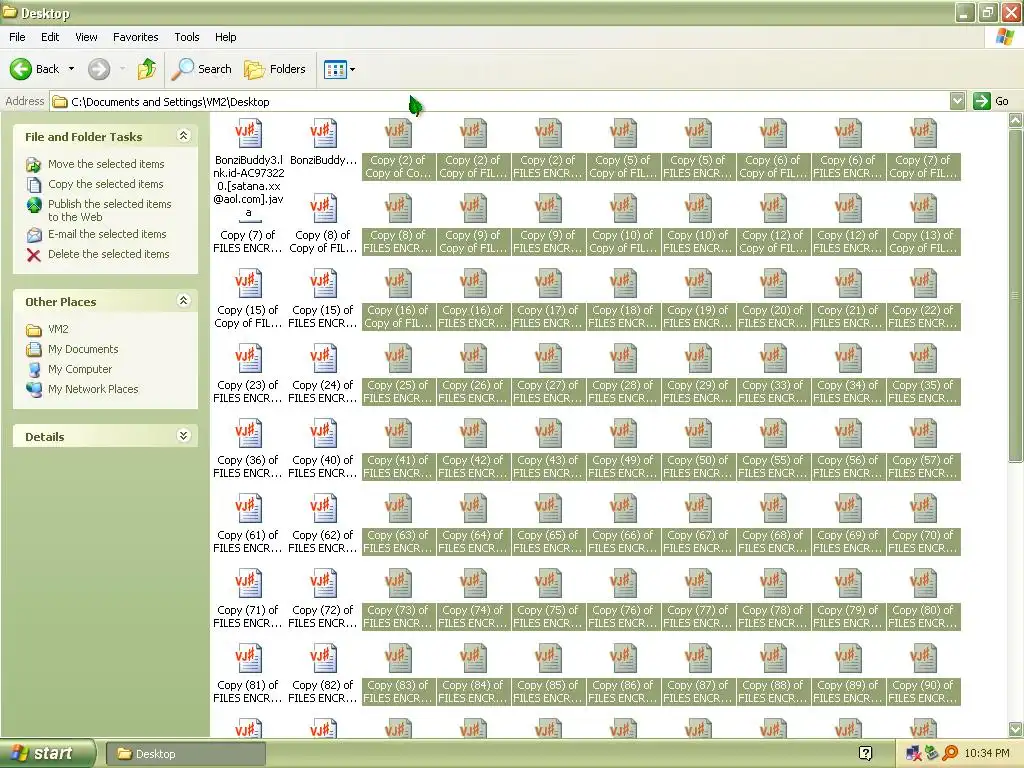Open the Edit menu
The width and height of the screenshot is (1024, 768).
[x=50, y=37]
